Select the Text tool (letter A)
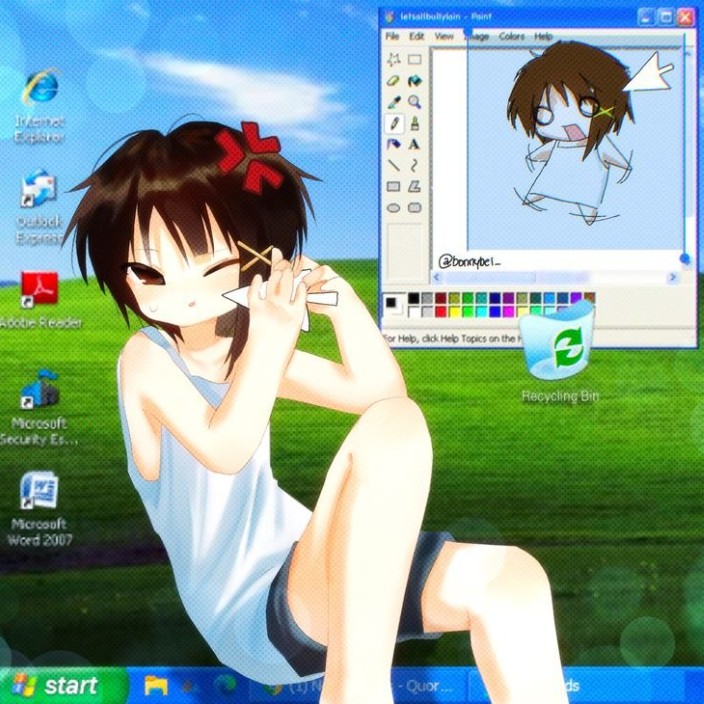The image size is (704, 704). [x=414, y=144]
